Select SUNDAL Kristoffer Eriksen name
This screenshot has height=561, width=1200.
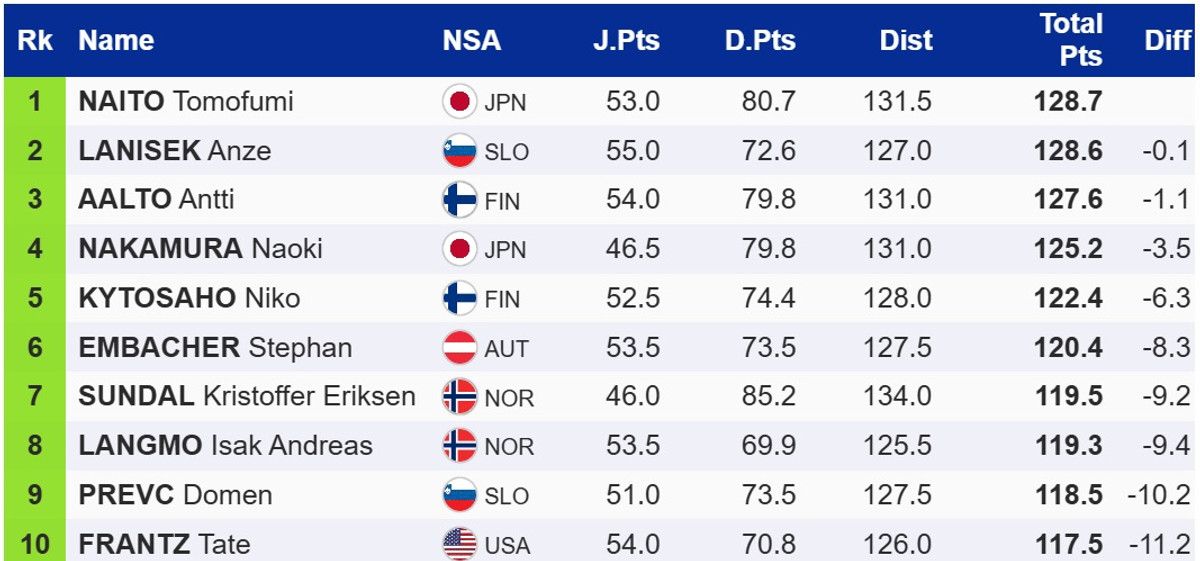pos(247,397)
